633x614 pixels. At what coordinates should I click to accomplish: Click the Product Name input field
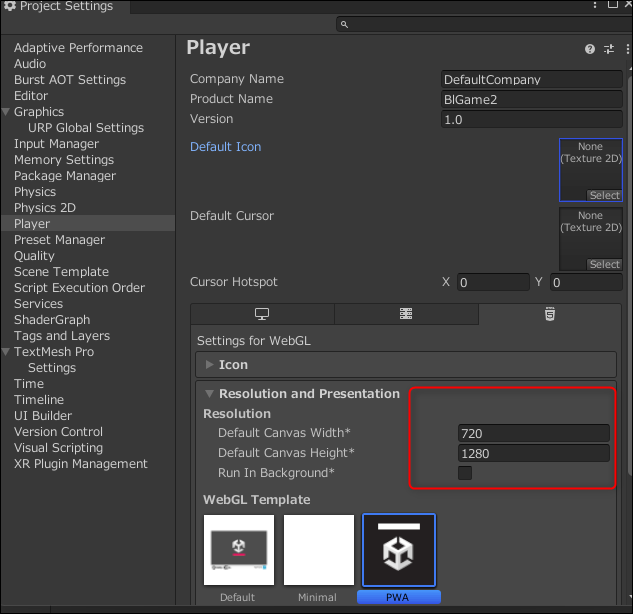pos(532,99)
